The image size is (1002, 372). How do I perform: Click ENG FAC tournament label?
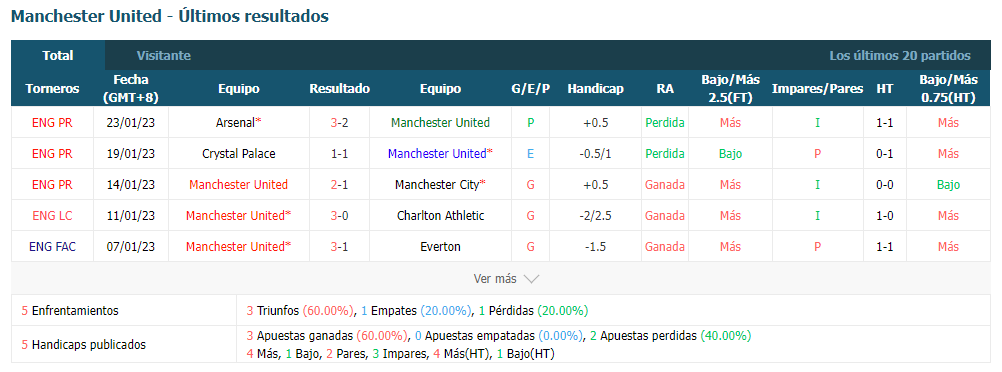(52, 247)
